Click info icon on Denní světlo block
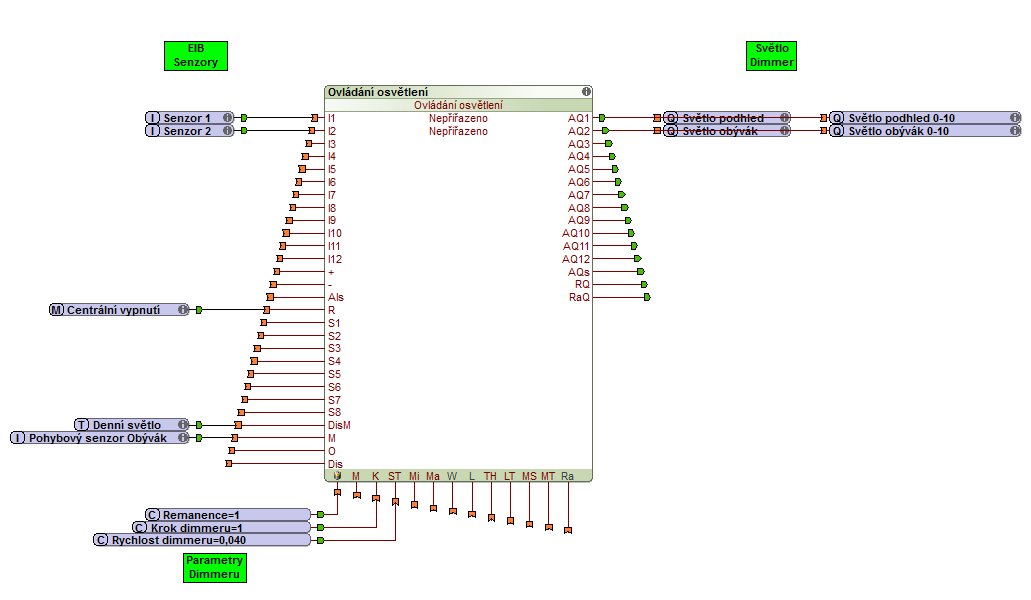 coord(183,425)
